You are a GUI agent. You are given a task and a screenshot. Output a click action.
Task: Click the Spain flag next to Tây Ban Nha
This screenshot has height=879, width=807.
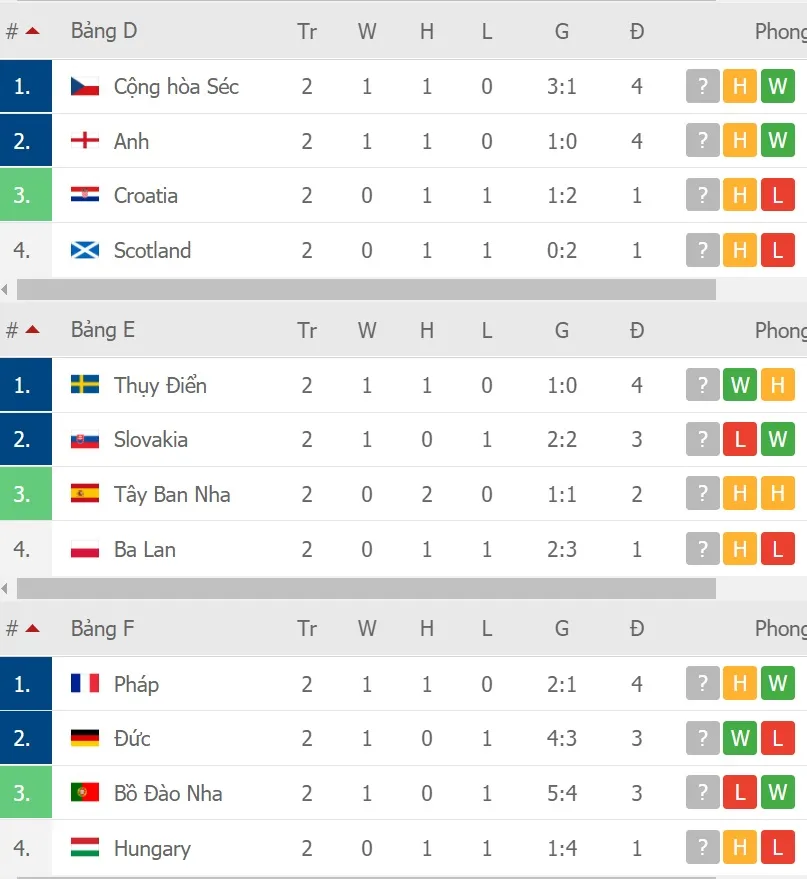pyautogui.click(x=85, y=494)
